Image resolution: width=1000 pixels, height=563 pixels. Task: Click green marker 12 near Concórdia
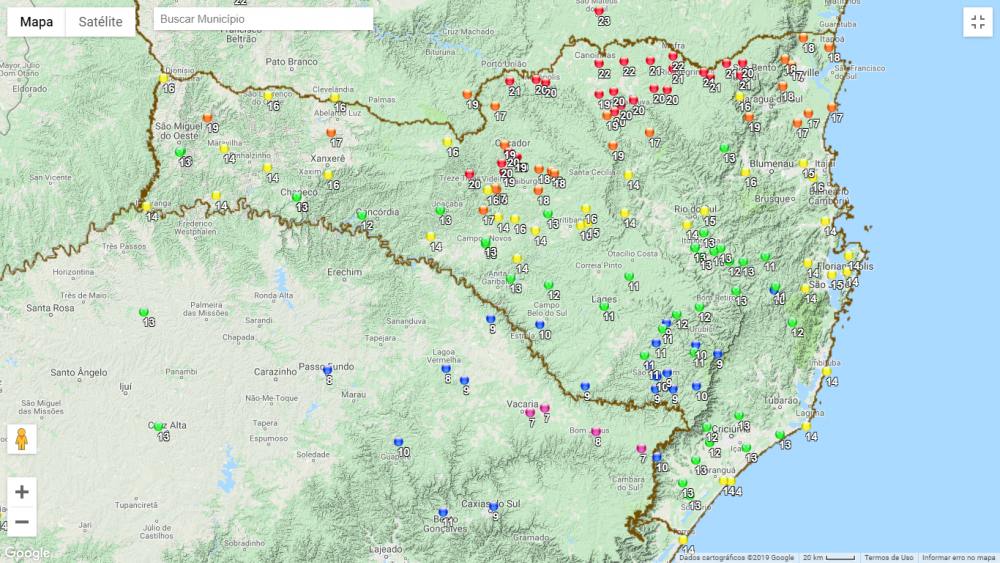point(362,215)
